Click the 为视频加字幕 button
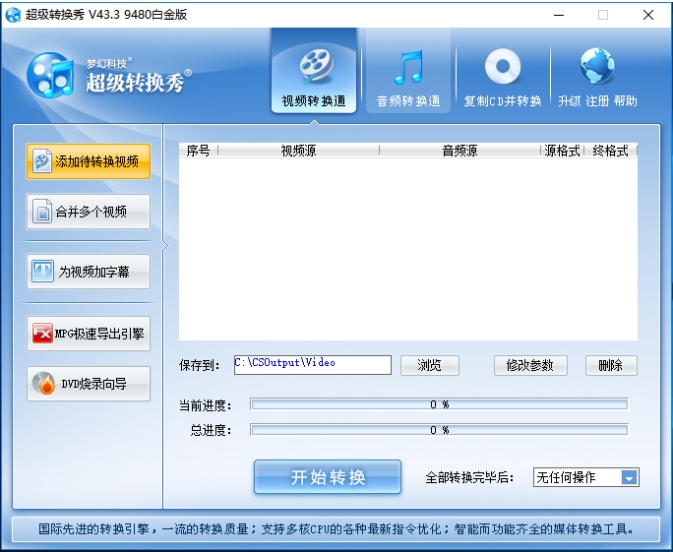Image resolution: width=673 pixels, height=552 pixels. 88,271
